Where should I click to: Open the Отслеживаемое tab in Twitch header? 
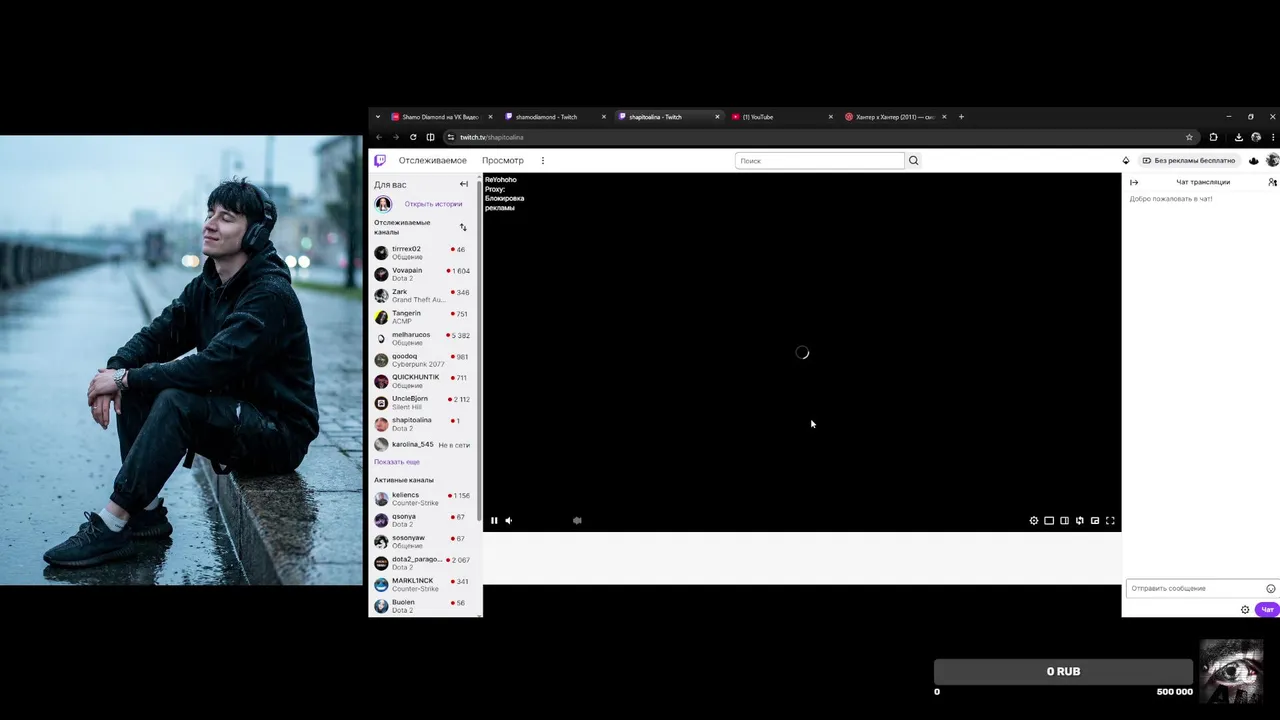pos(432,160)
